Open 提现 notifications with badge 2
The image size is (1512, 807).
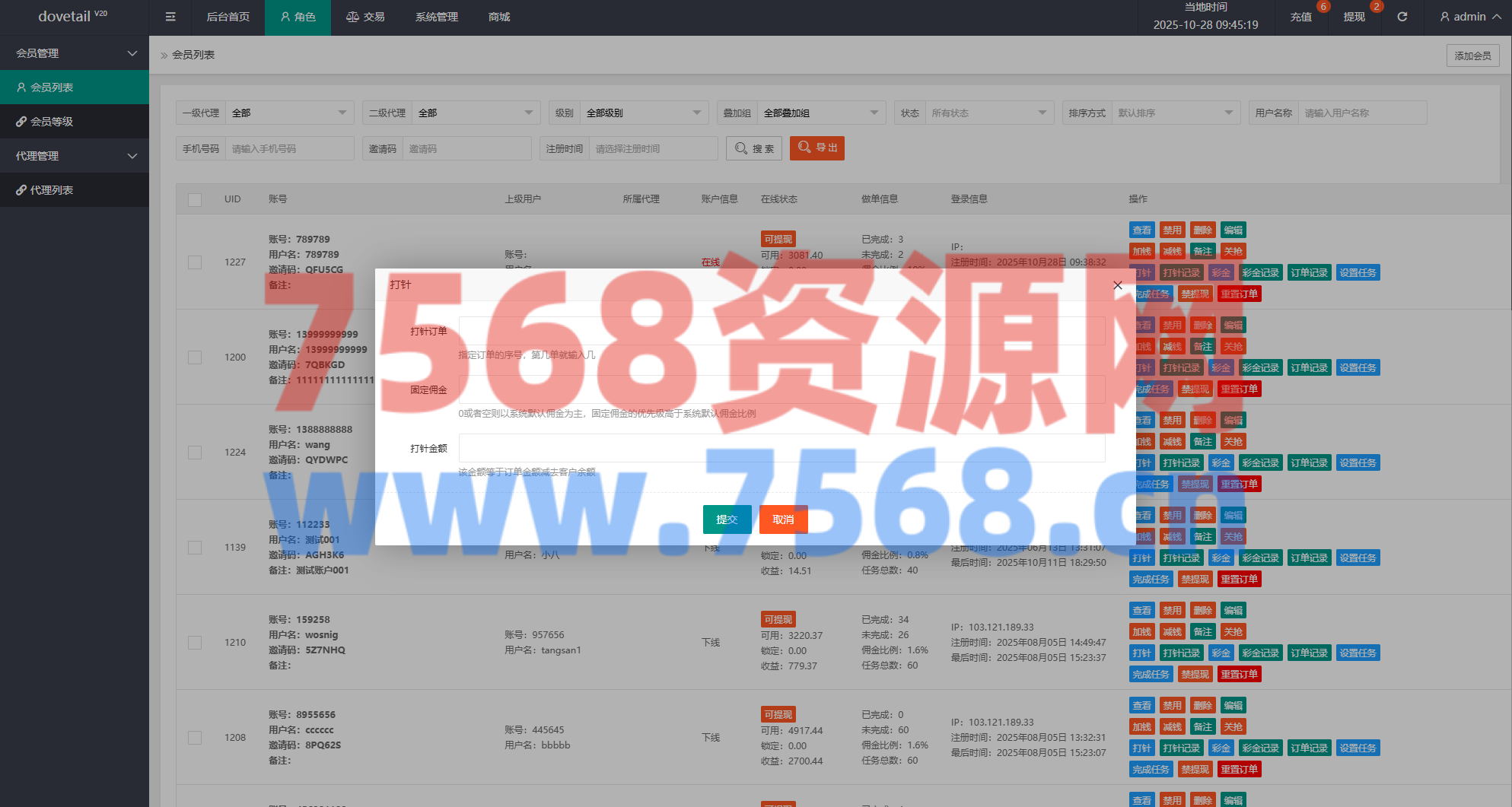pos(1354,17)
